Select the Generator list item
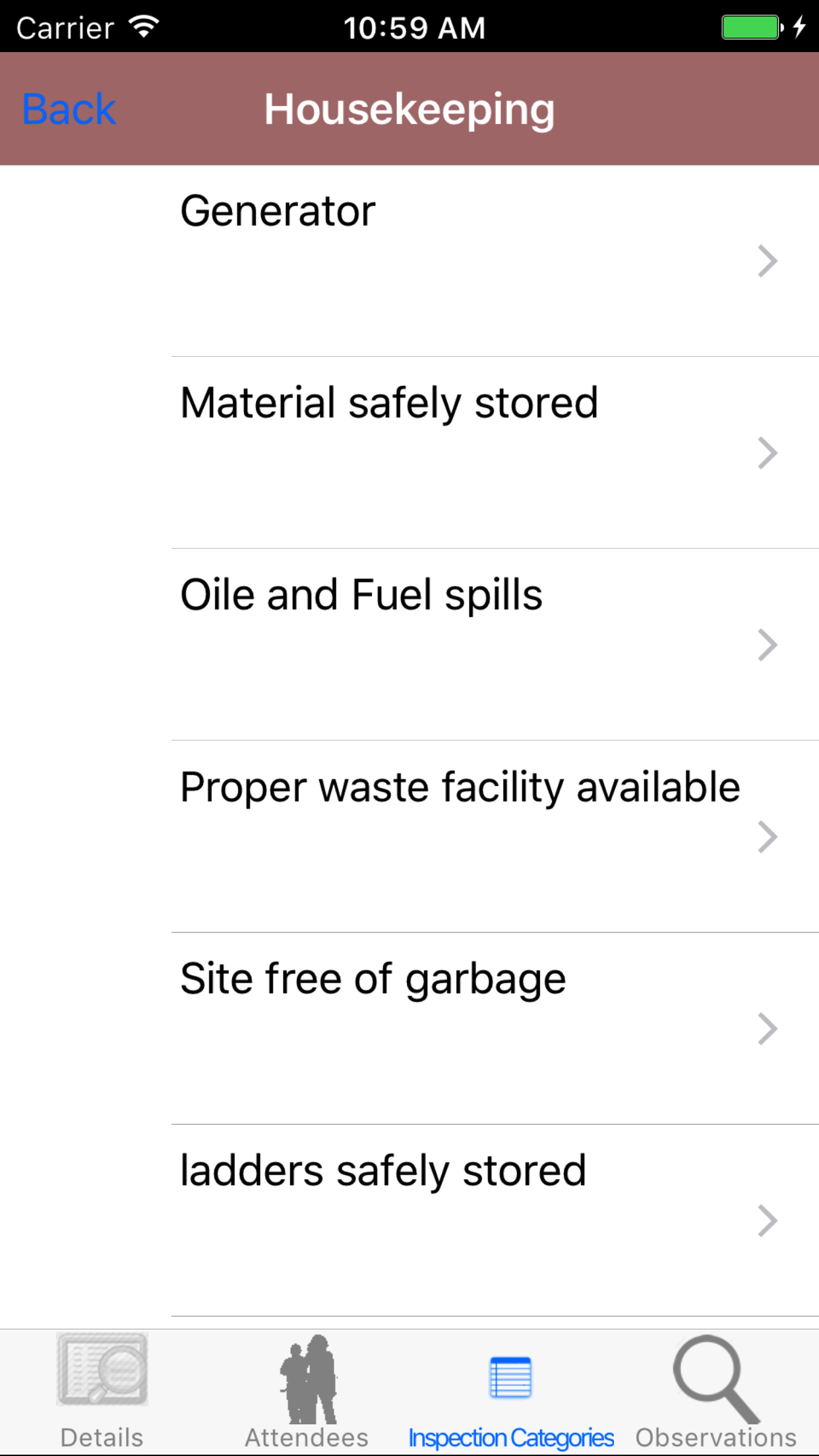This screenshot has width=819, height=1456. [278, 211]
